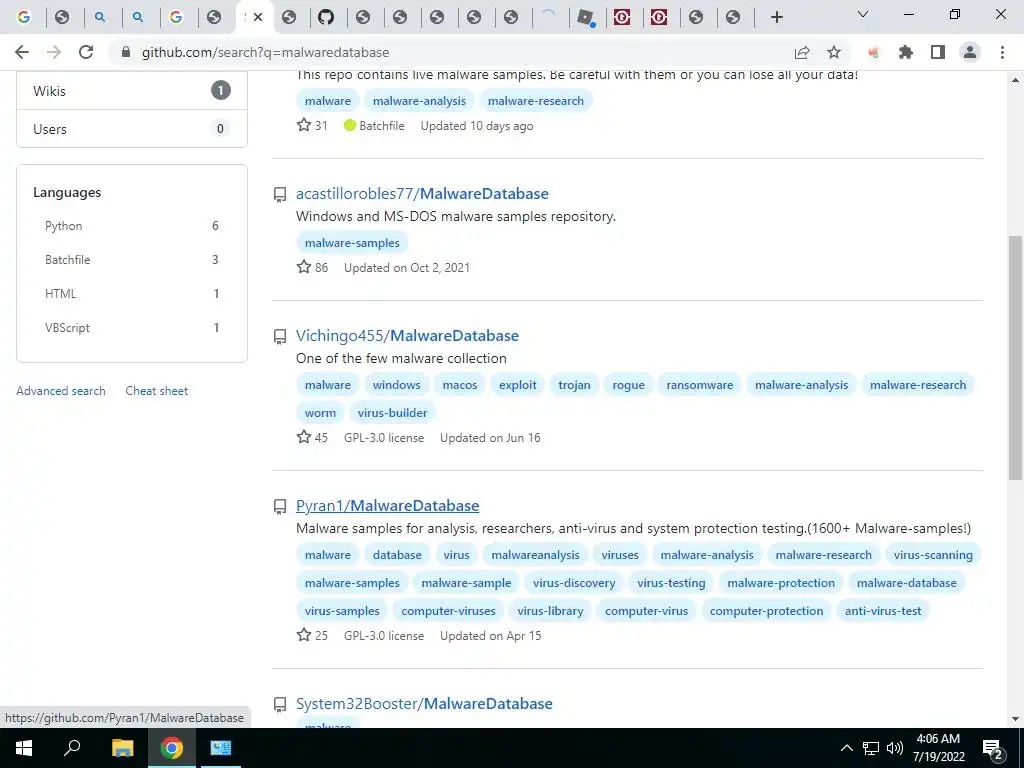Open the notification center icon
Image resolution: width=1024 pixels, height=768 pixels.
pyautogui.click(x=993, y=748)
